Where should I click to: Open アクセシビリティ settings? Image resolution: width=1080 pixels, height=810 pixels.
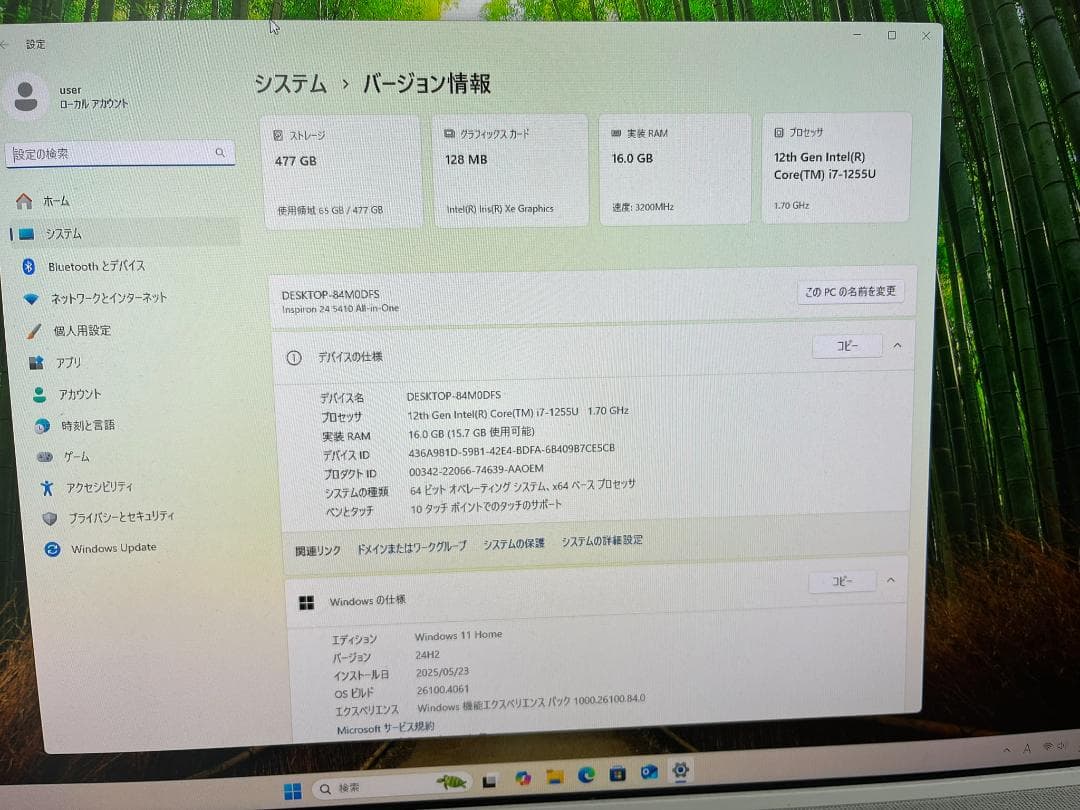pos(100,488)
